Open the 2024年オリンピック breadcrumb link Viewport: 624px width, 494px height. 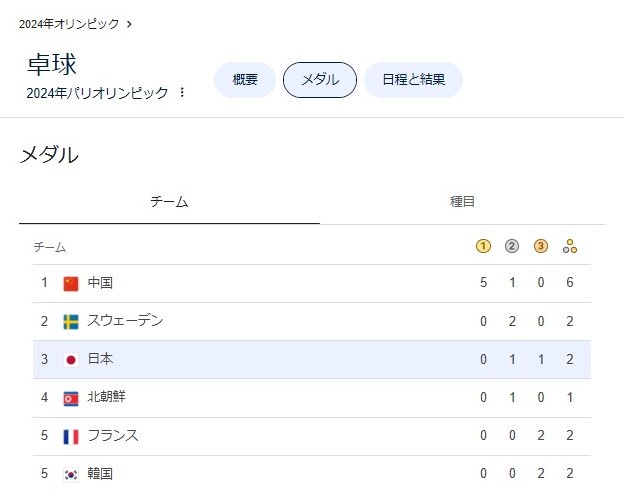click(69, 24)
